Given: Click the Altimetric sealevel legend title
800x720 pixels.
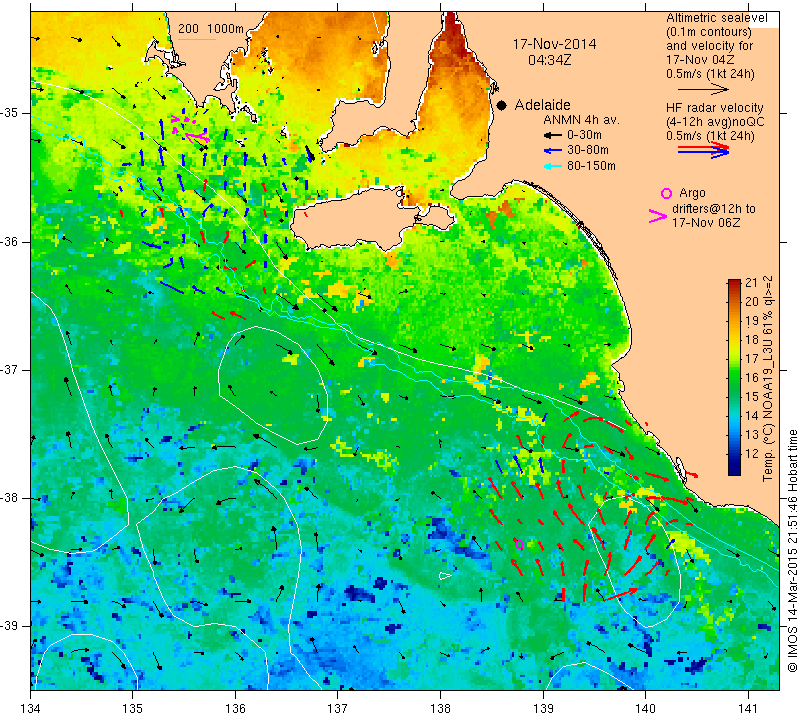Looking at the screenshot, I should (716, 18).
